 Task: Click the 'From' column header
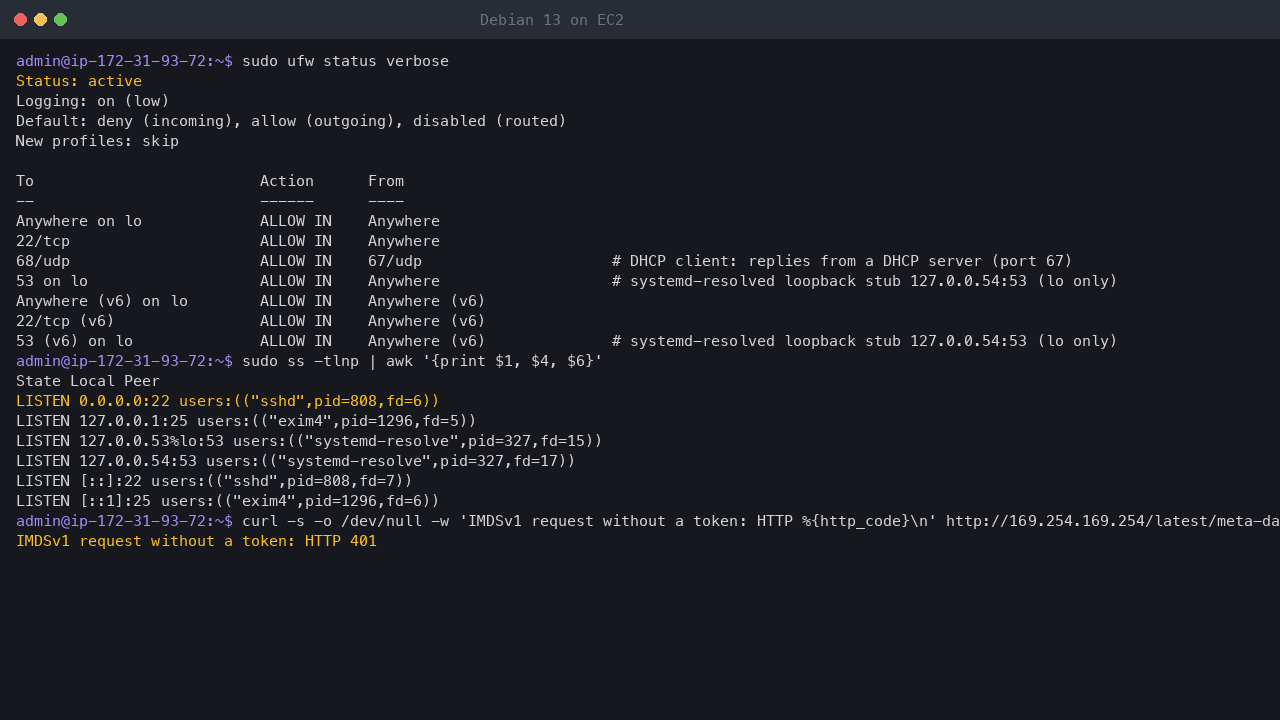click(386, 181)
